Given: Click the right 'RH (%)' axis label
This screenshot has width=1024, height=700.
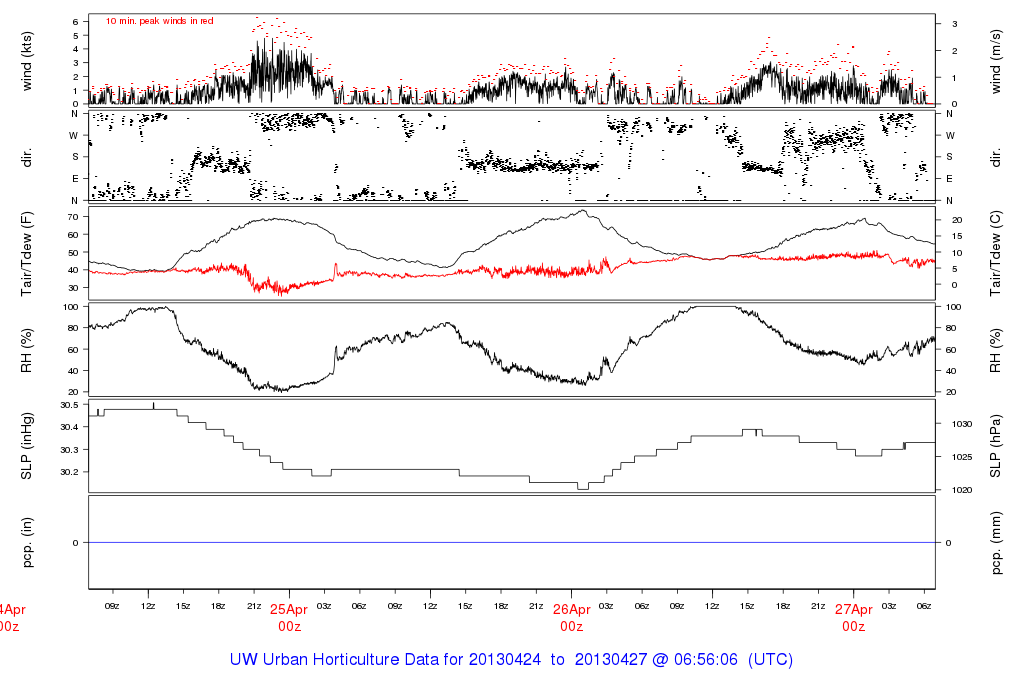Looking at the screenshot, I should point(995,351).
